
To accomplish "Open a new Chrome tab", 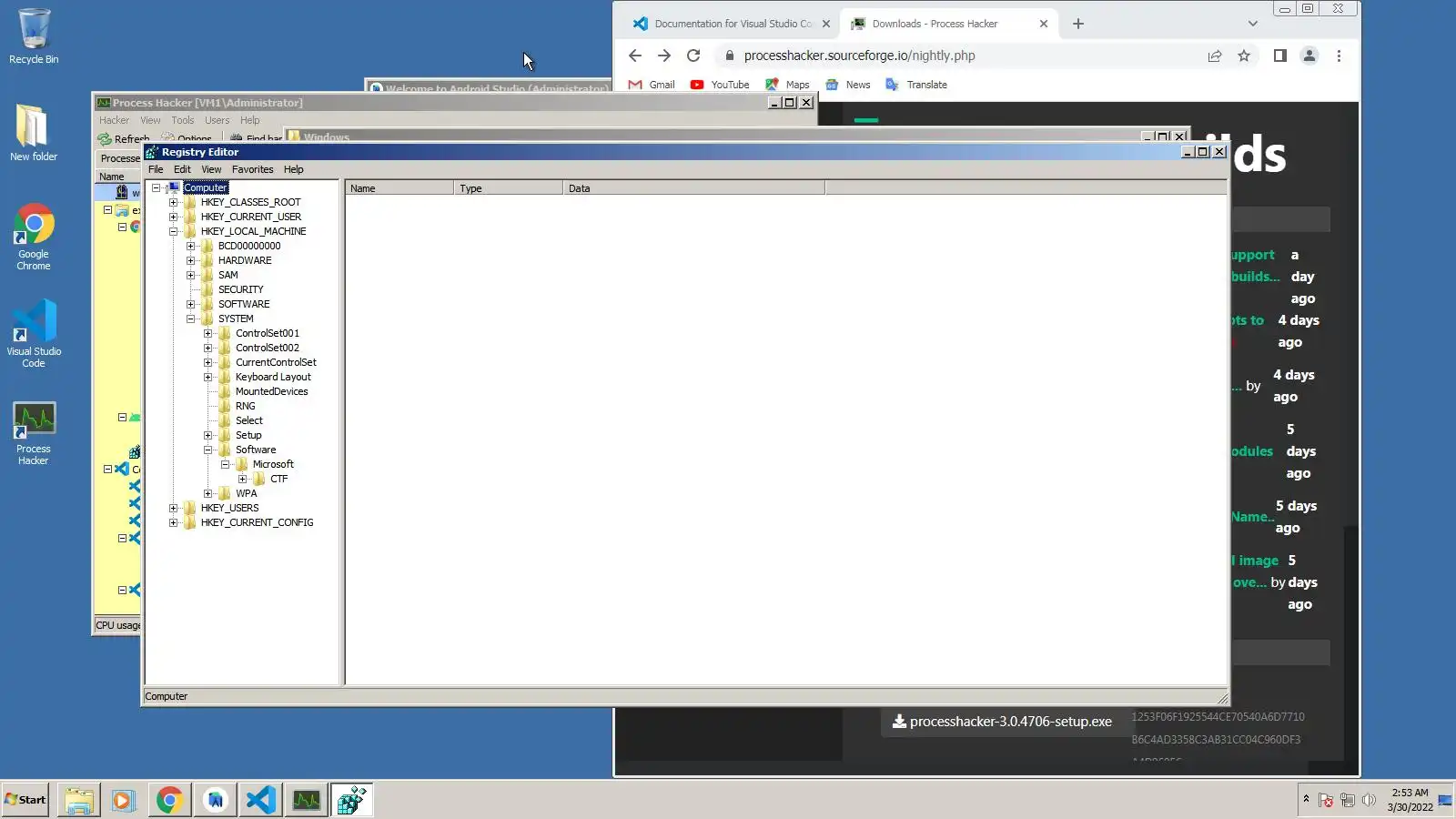I will 1078,24.
